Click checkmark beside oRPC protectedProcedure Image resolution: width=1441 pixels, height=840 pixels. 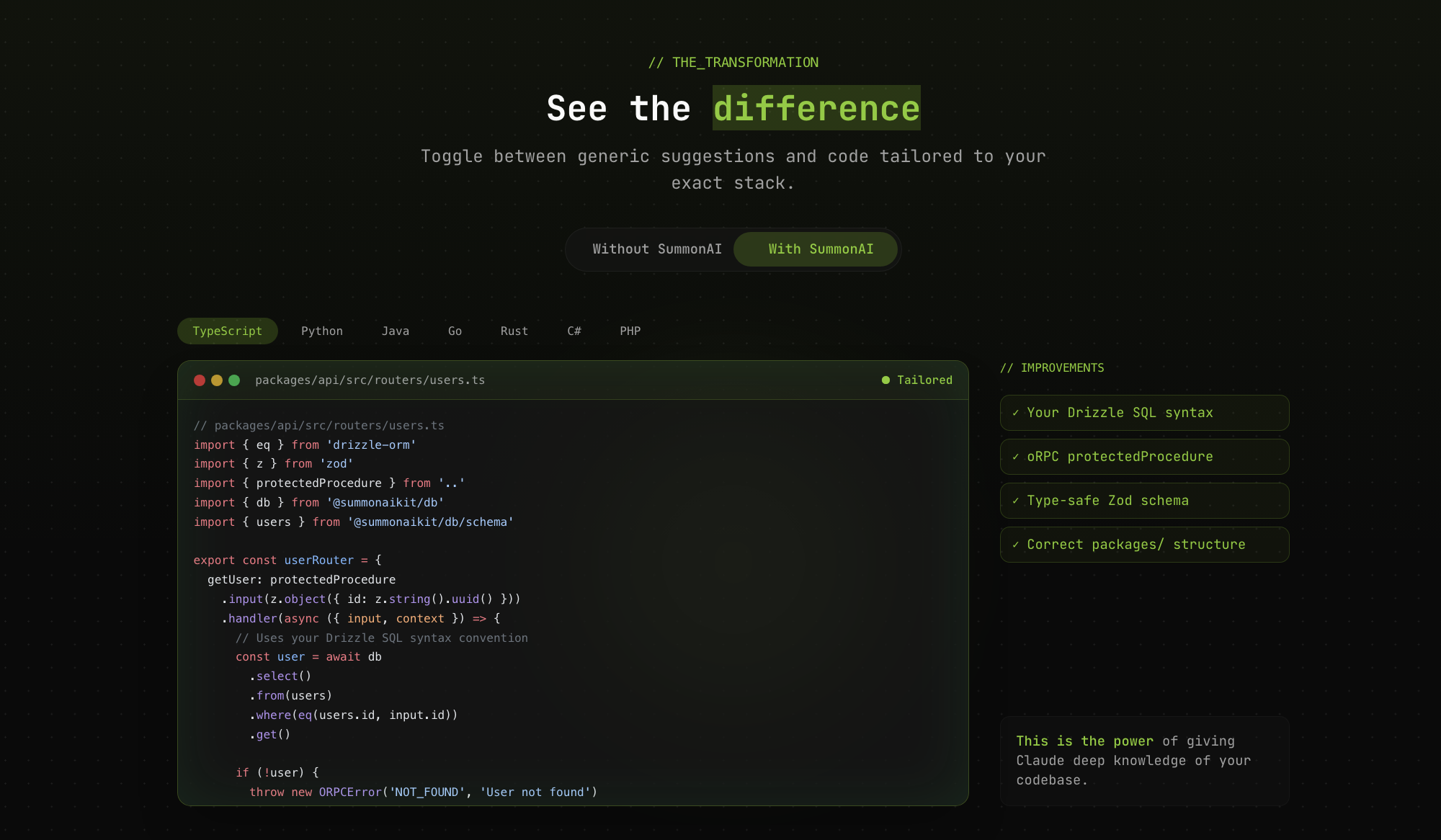pyautogui.click(x=1016, y=457)
